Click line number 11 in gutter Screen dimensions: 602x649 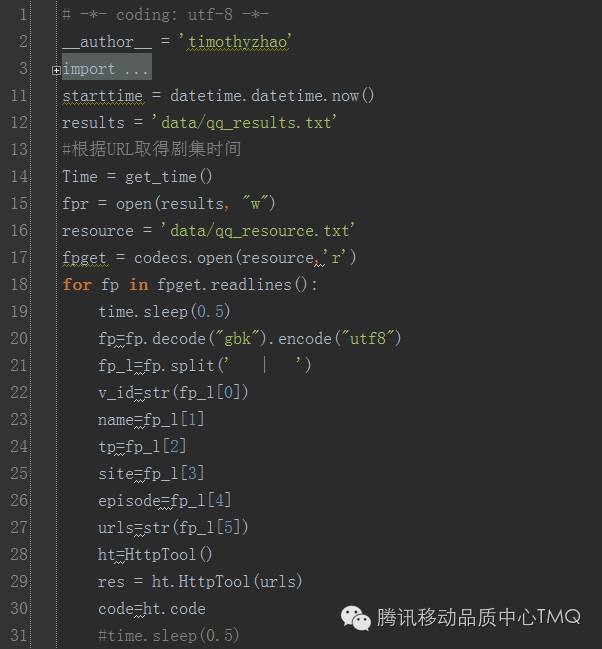pos(19,96)
